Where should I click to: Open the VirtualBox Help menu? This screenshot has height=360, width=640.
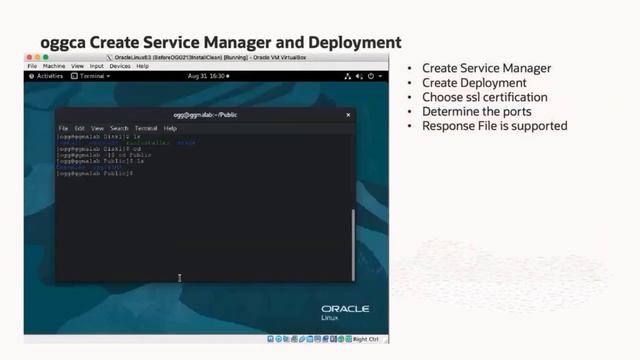(142, 66)
